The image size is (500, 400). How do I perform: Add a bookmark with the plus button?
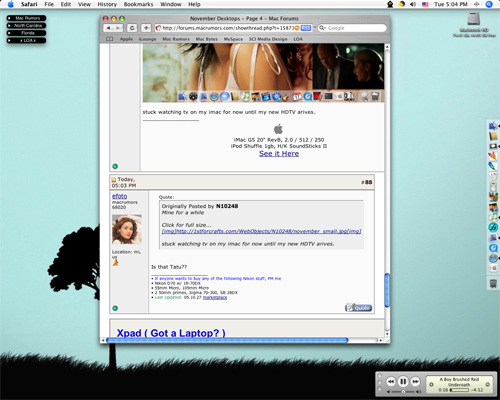tap(146, 28)
